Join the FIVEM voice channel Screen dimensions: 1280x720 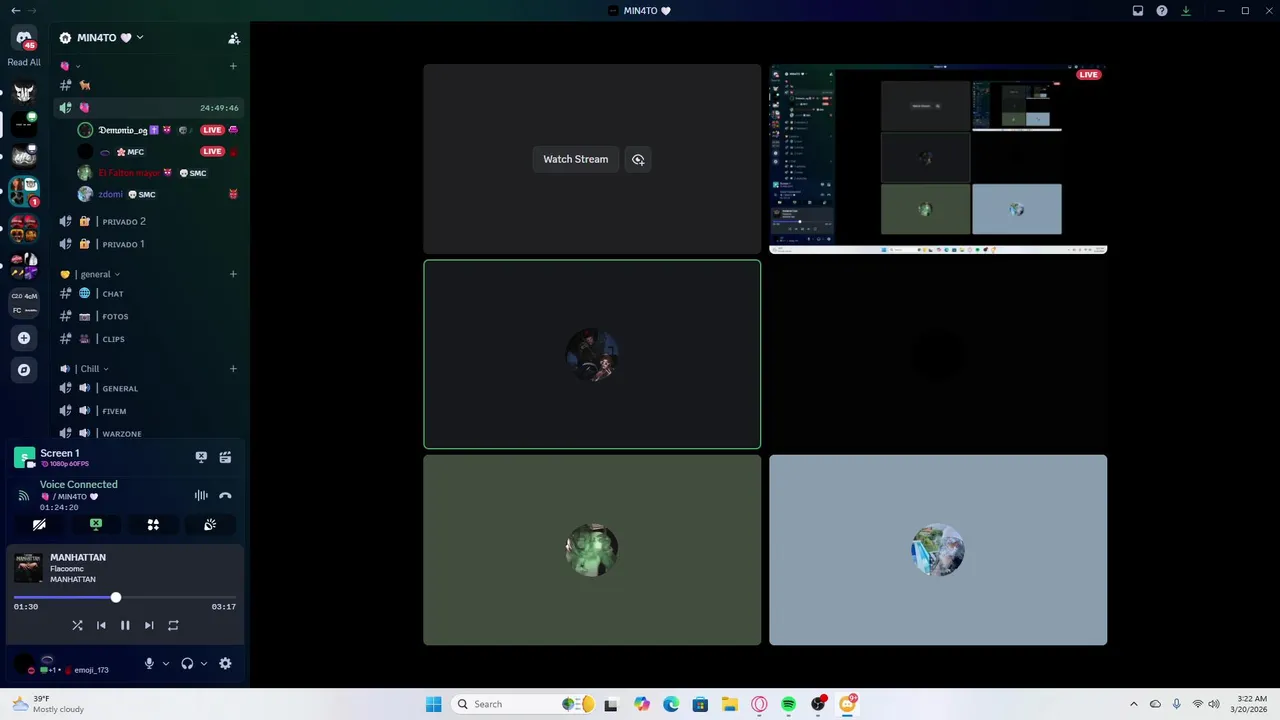[148, 411]
